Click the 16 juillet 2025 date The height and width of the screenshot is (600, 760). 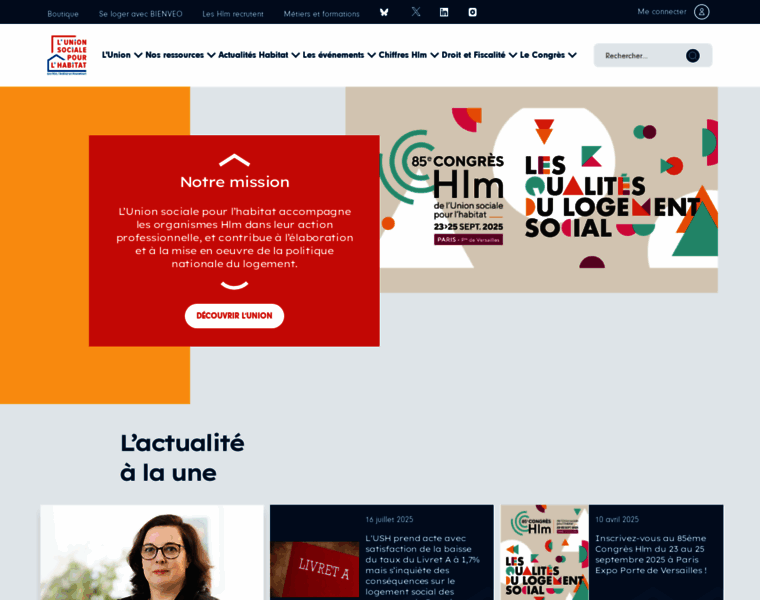[x=389, y=520]
